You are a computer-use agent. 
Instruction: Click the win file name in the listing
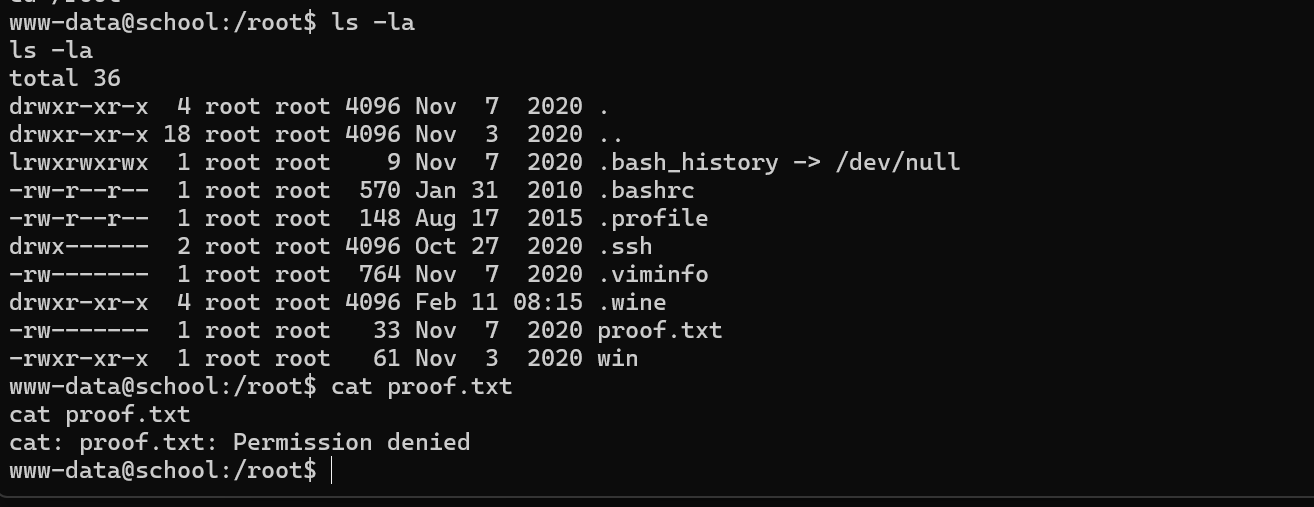tap(617, 358)
